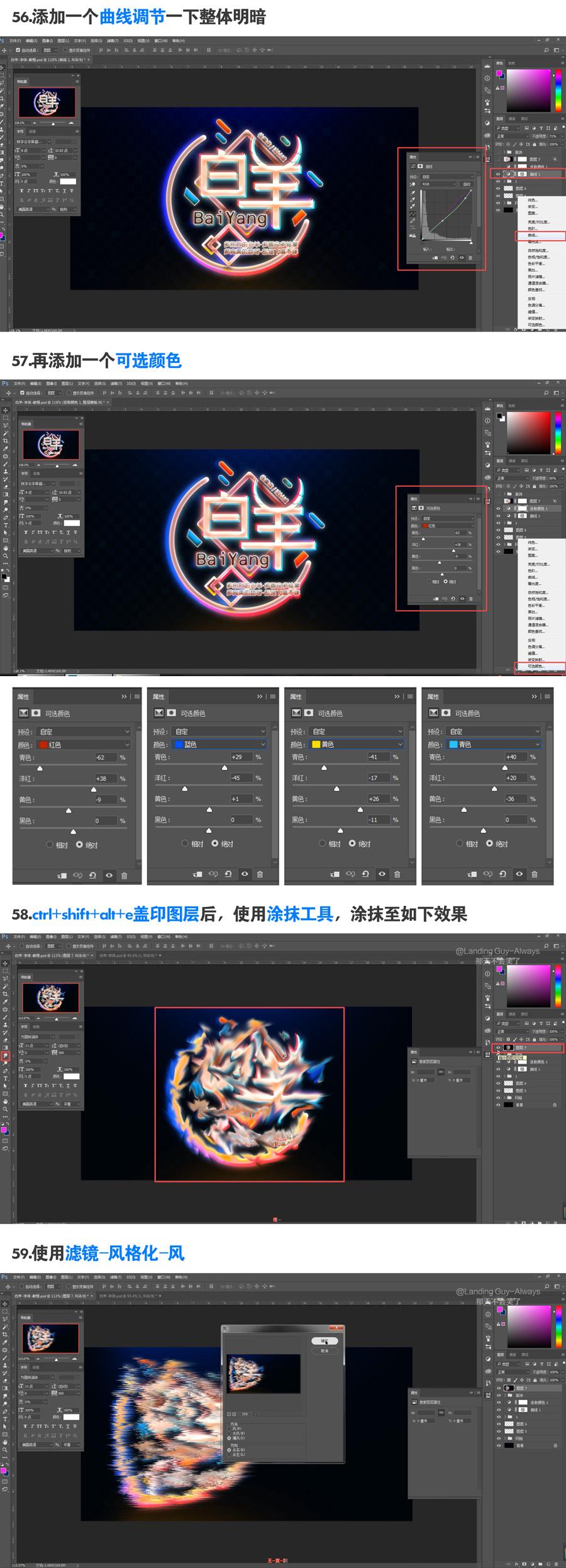Image resolution: width=566 pixels, height=1568 pixels.
Task: Click 属性 tab of Yellows (黄色) panel
Action: click(296, 696)
